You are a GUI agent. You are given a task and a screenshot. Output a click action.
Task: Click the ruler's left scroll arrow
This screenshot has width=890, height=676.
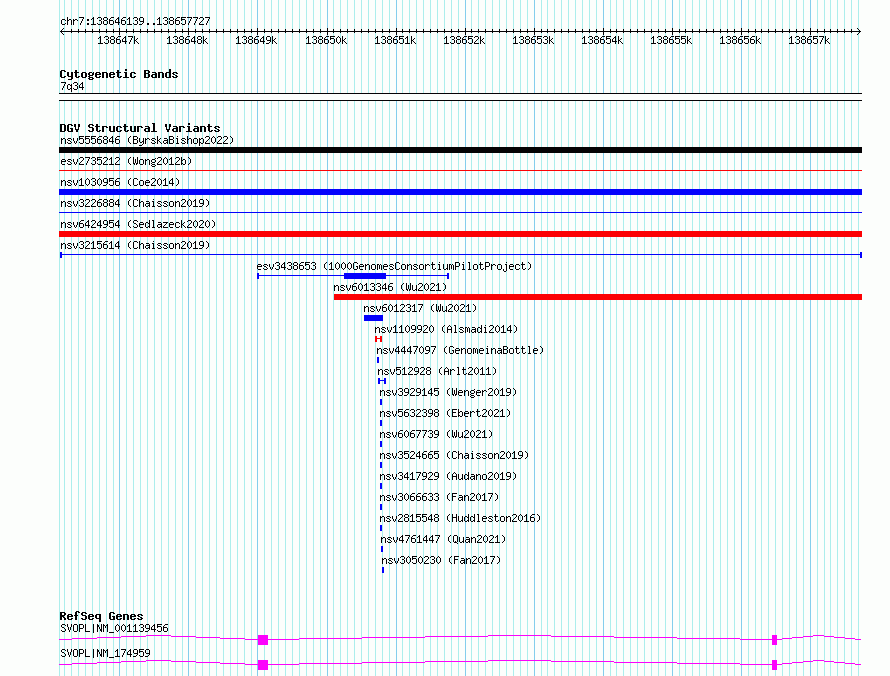pos(62,32)
